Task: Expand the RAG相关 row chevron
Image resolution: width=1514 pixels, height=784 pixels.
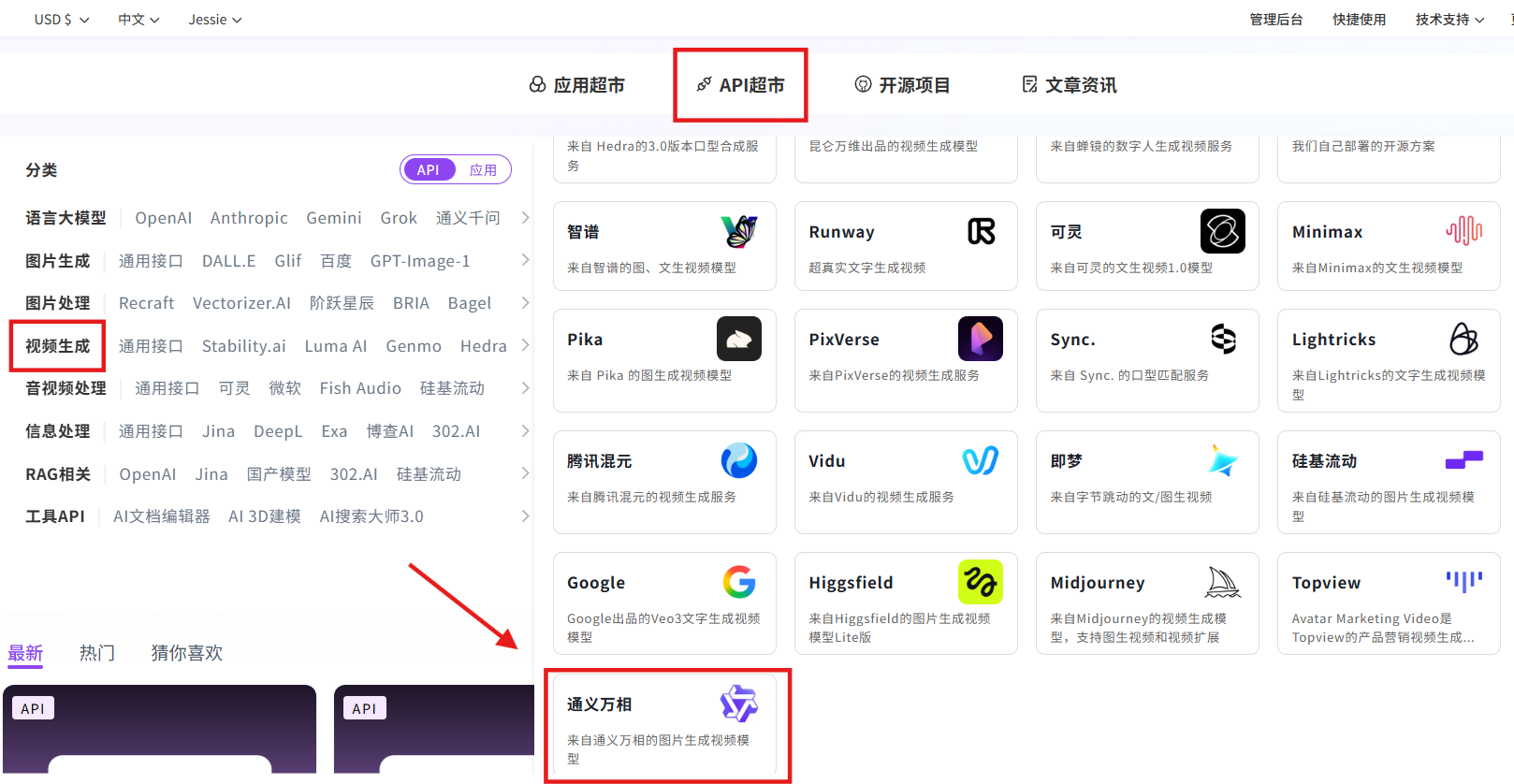Action: point(525,473)
